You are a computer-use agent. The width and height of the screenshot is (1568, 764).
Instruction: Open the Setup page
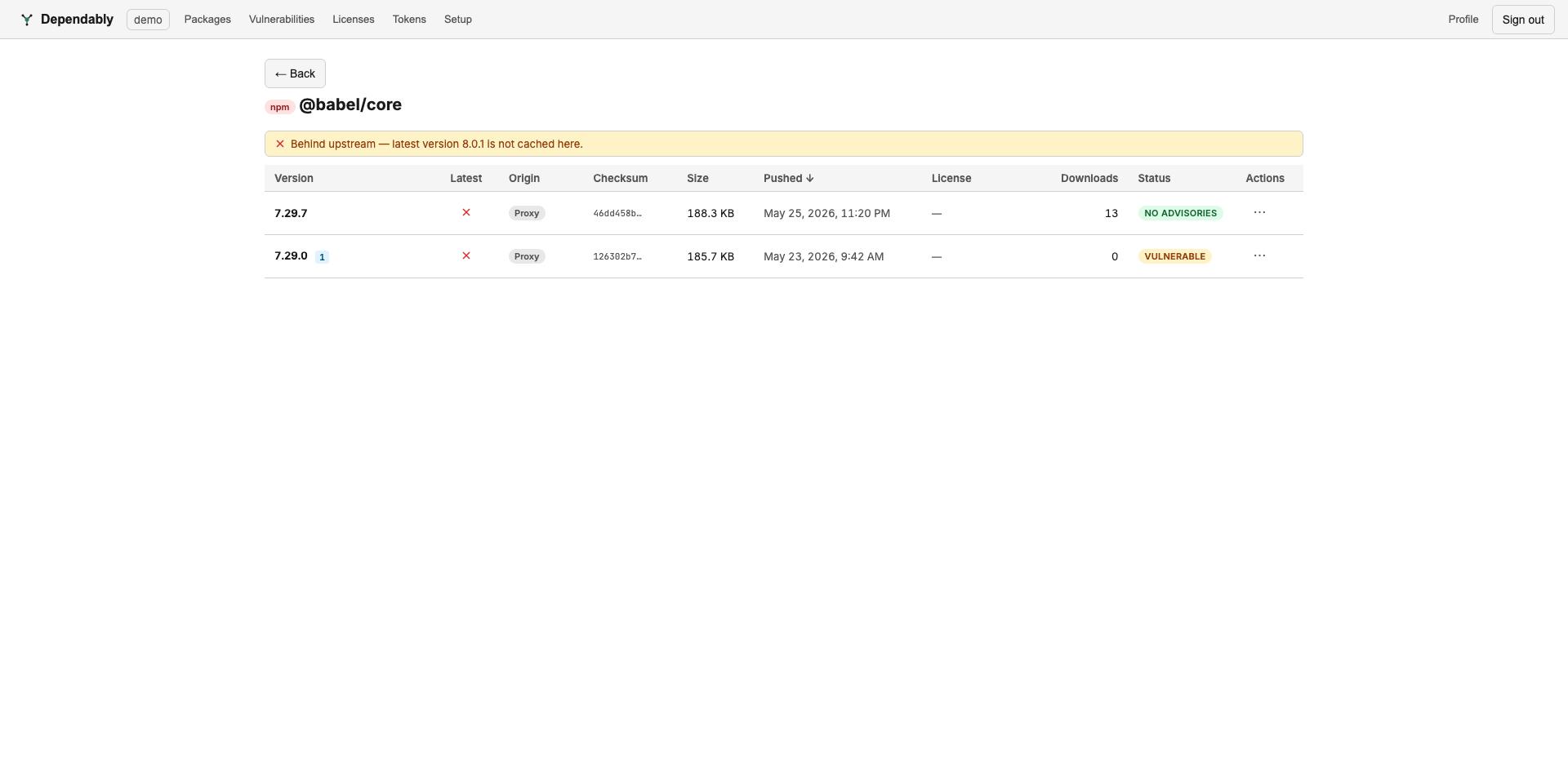(458, 20)
